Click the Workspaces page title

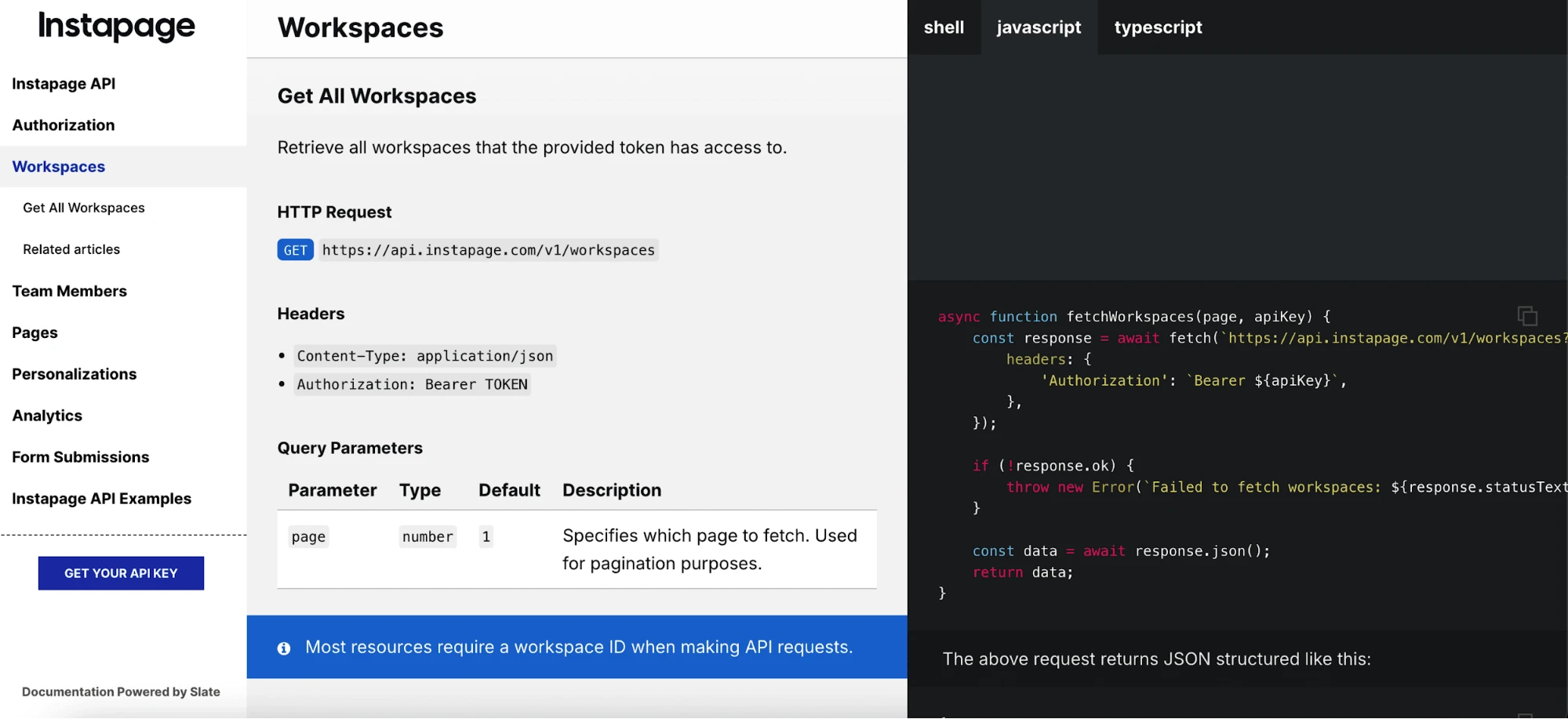coord(360,28)
